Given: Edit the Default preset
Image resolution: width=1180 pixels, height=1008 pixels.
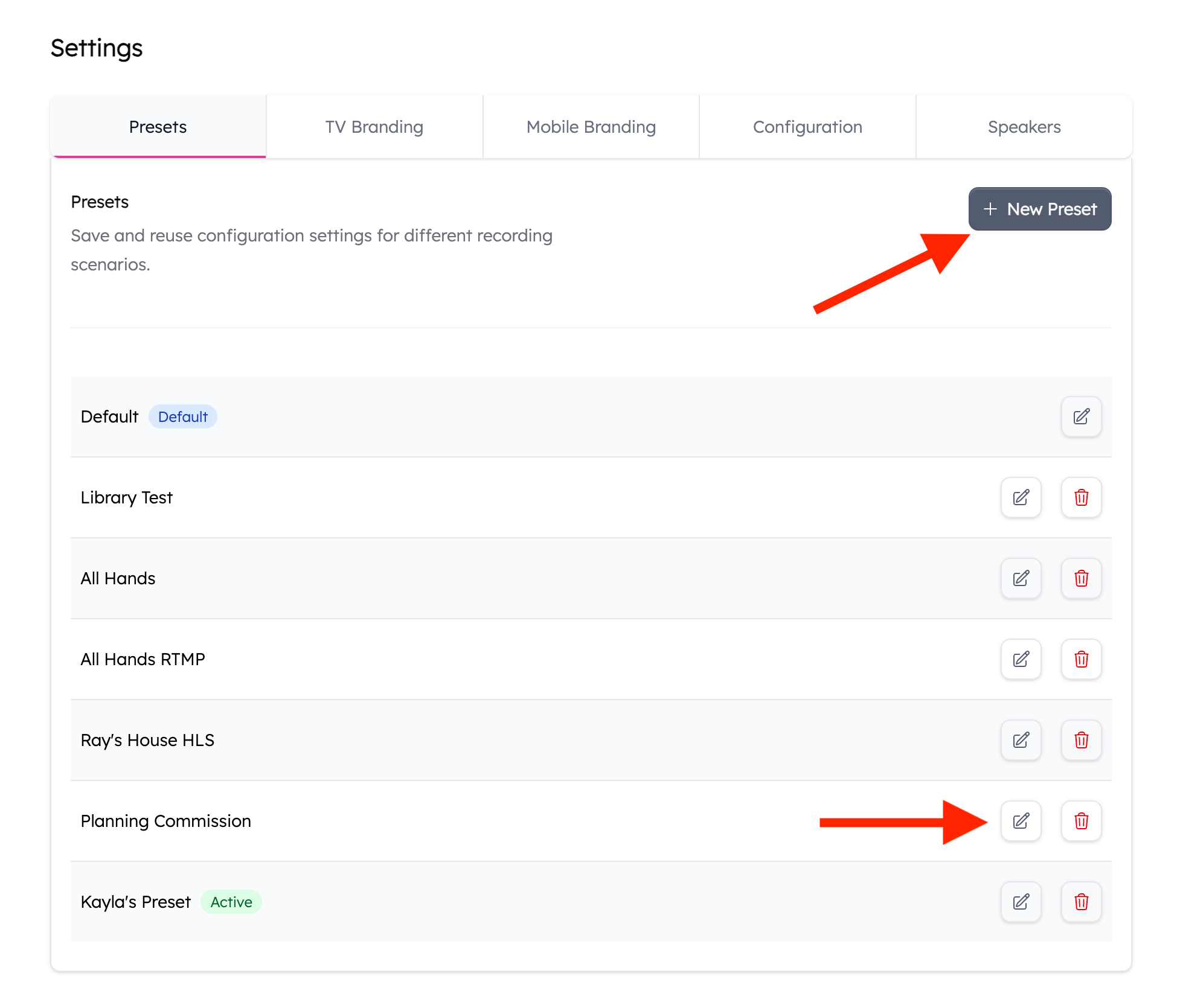Looking at the screenshot, I should pyautogui.click(x=1081, y=416).
